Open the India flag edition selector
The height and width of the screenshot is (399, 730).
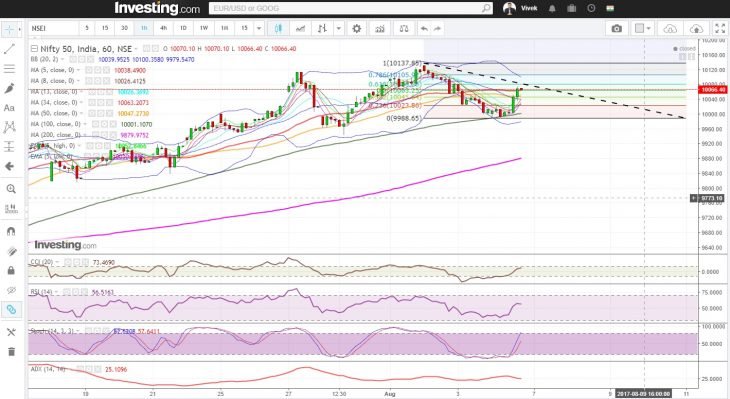click(610, 8)
